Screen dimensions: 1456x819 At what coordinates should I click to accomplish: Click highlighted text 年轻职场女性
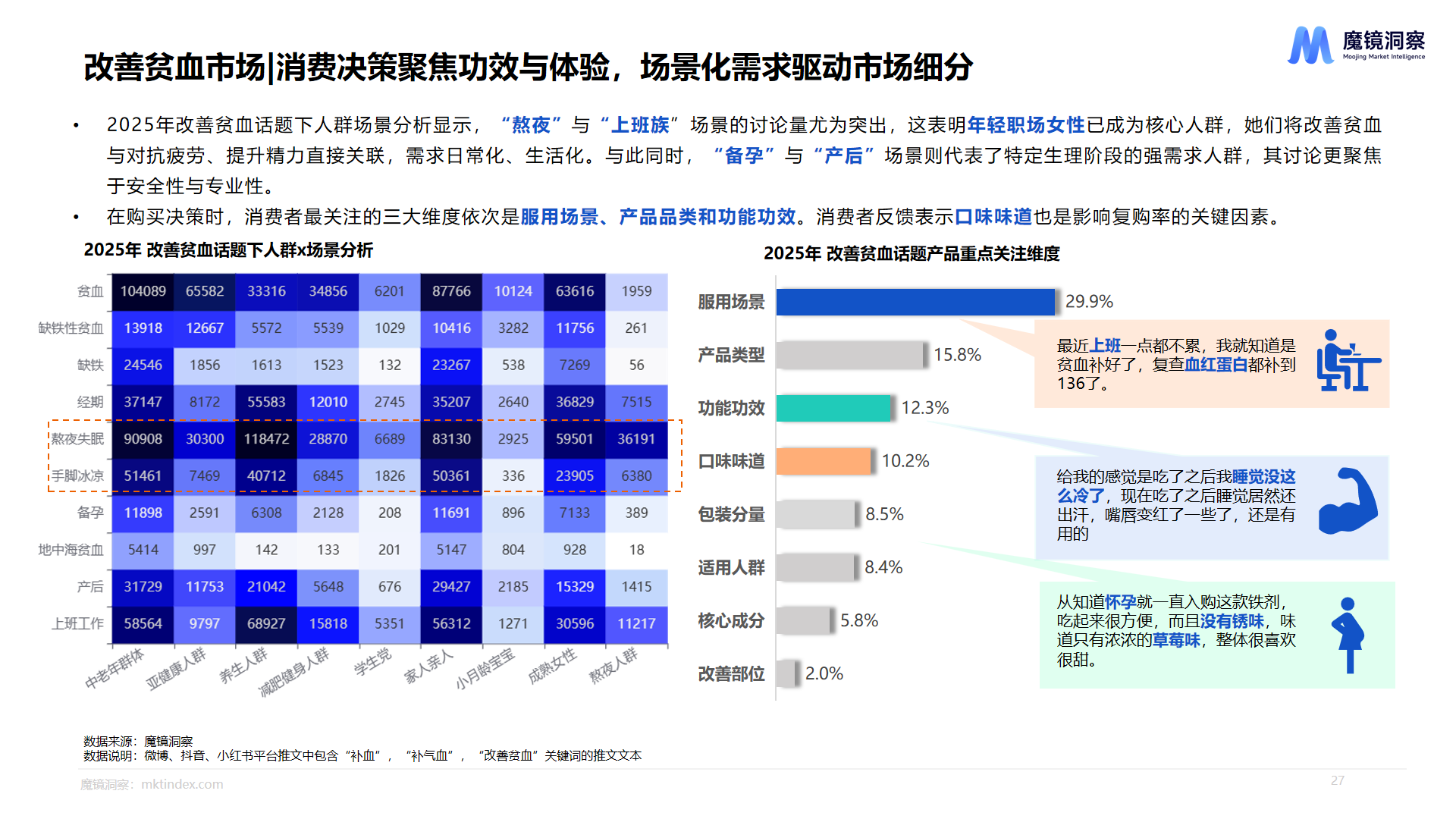point(1026,124)
